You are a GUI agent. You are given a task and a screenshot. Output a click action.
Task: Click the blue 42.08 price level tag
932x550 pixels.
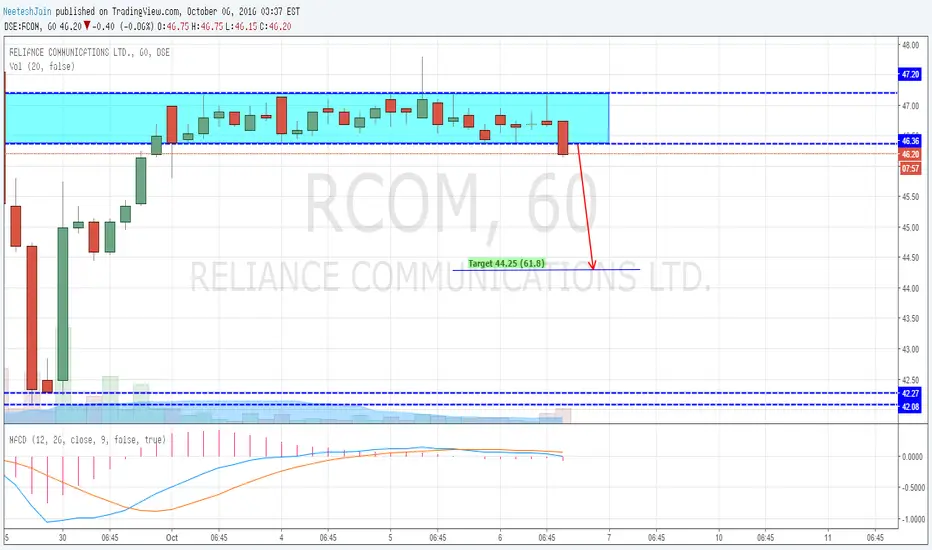[910, 407]
